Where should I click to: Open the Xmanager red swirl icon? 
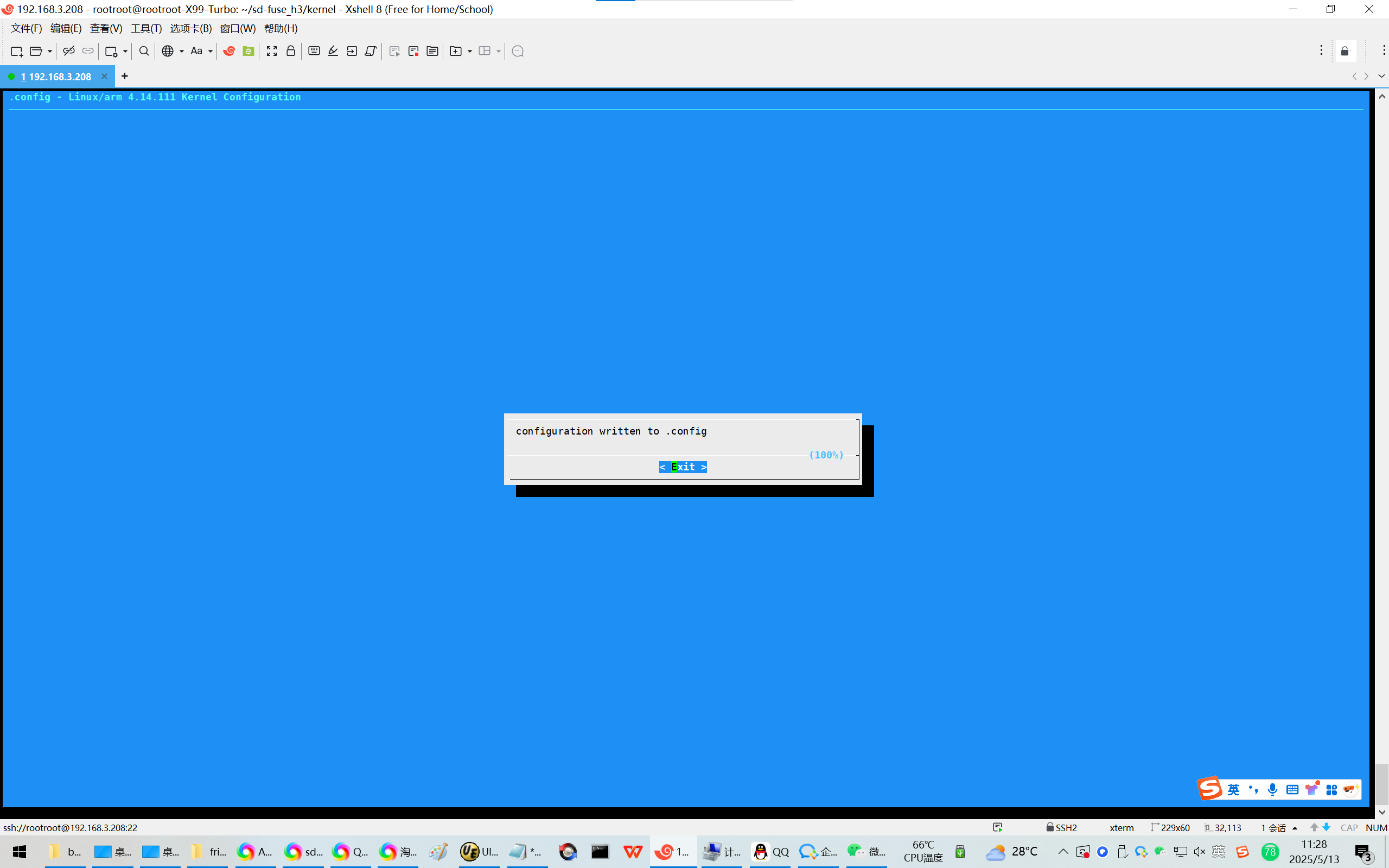229,51
